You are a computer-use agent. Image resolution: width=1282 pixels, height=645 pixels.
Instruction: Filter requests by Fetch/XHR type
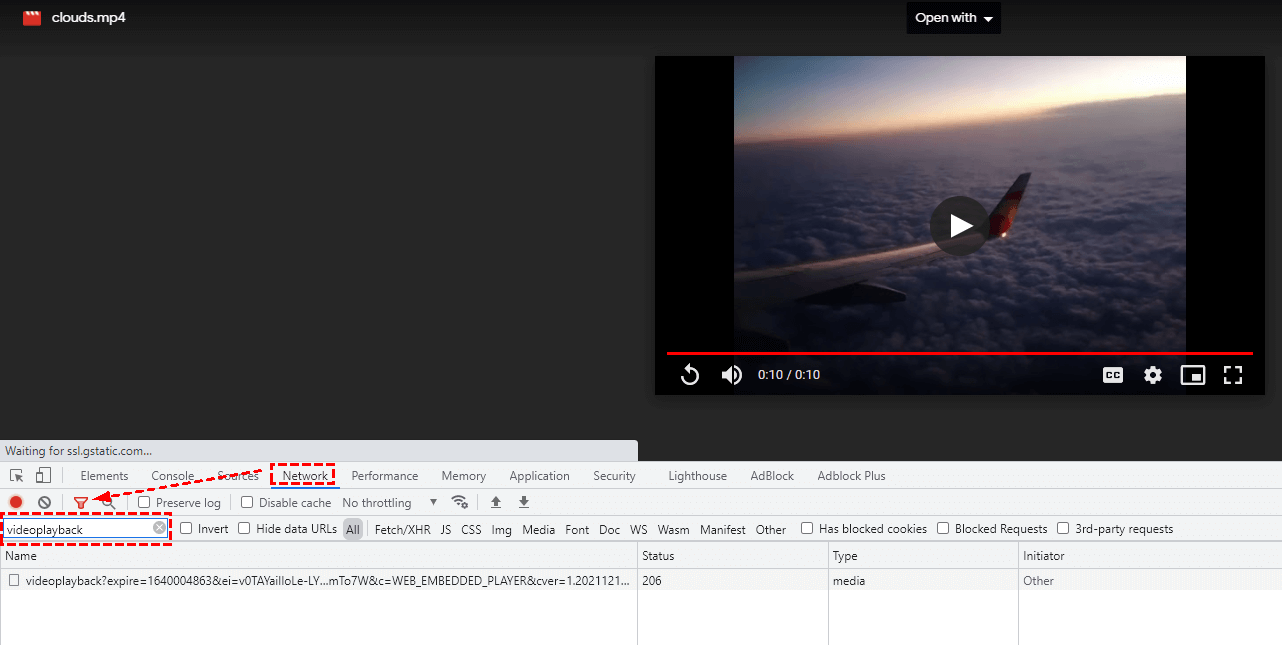[402, 530]
